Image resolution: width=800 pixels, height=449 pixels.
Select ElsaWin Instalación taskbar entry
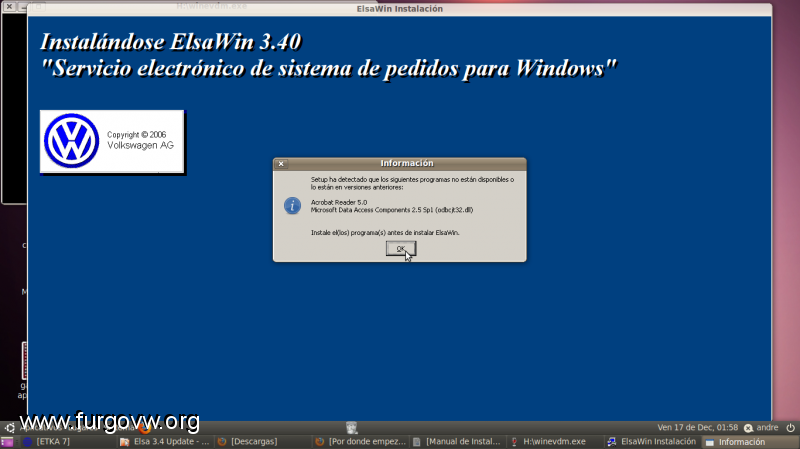click(x=652, y=442)
